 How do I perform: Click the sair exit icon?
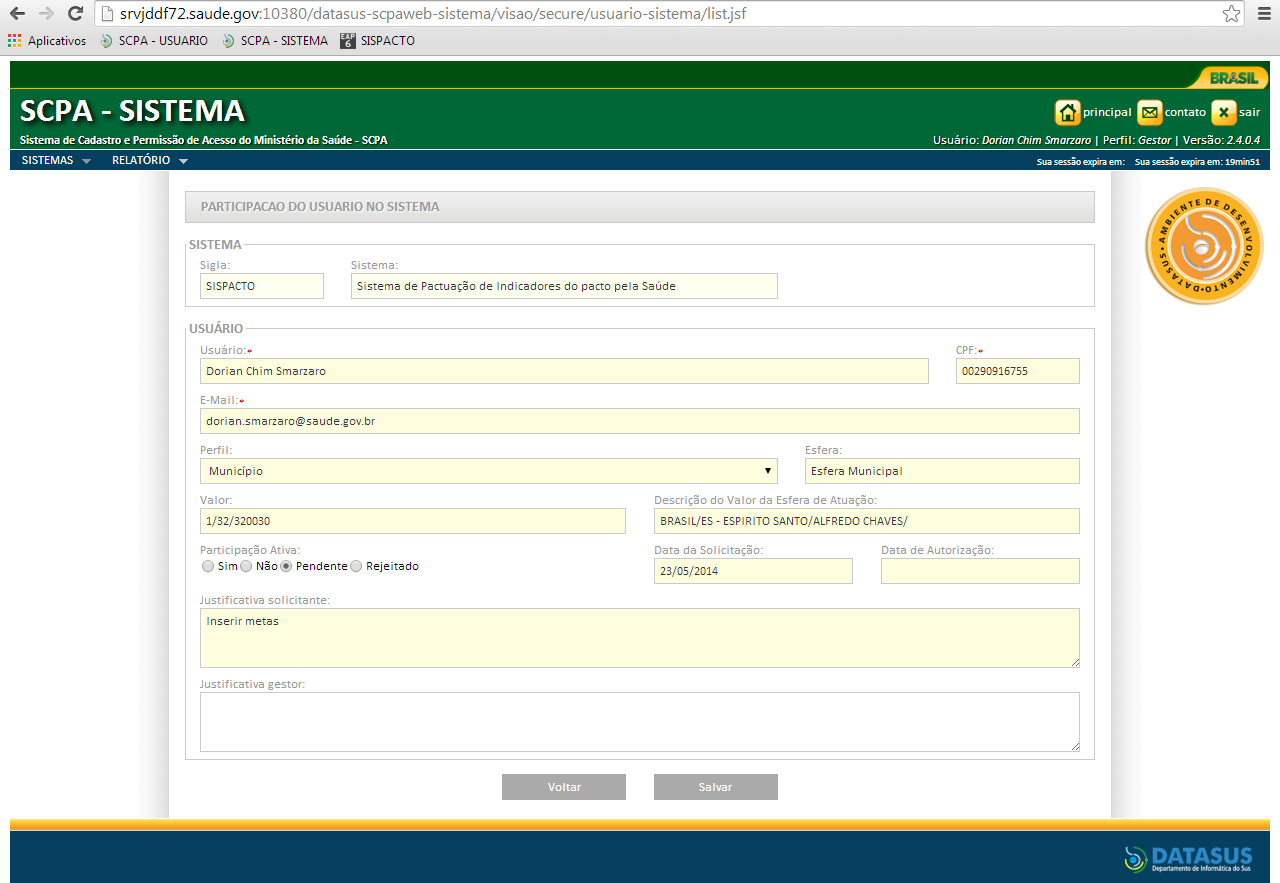pyautogui.click(x=1224, y=112)
